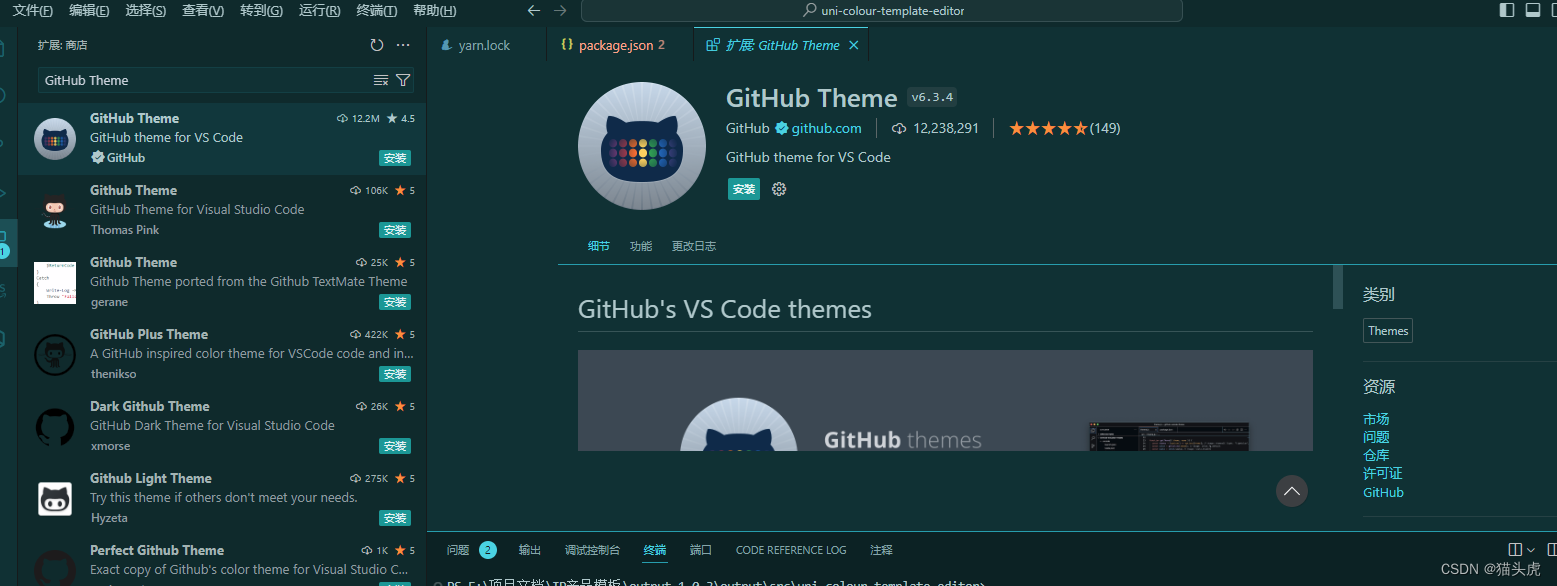Open the extensions filter funnel icon
The height and width of the screenshot is (586, 1557).
[x=402, y=79]
